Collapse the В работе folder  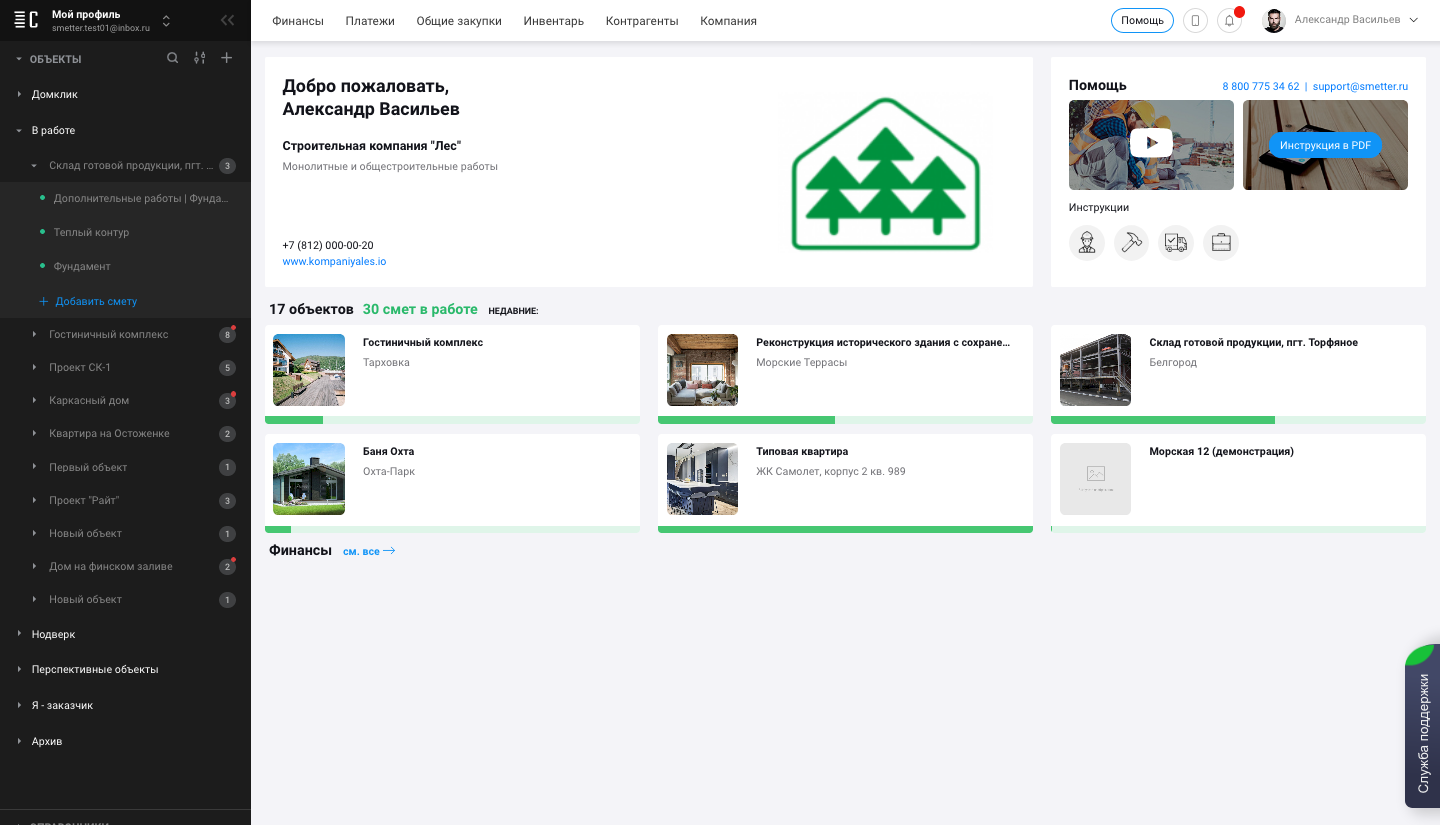click(19, 131)
